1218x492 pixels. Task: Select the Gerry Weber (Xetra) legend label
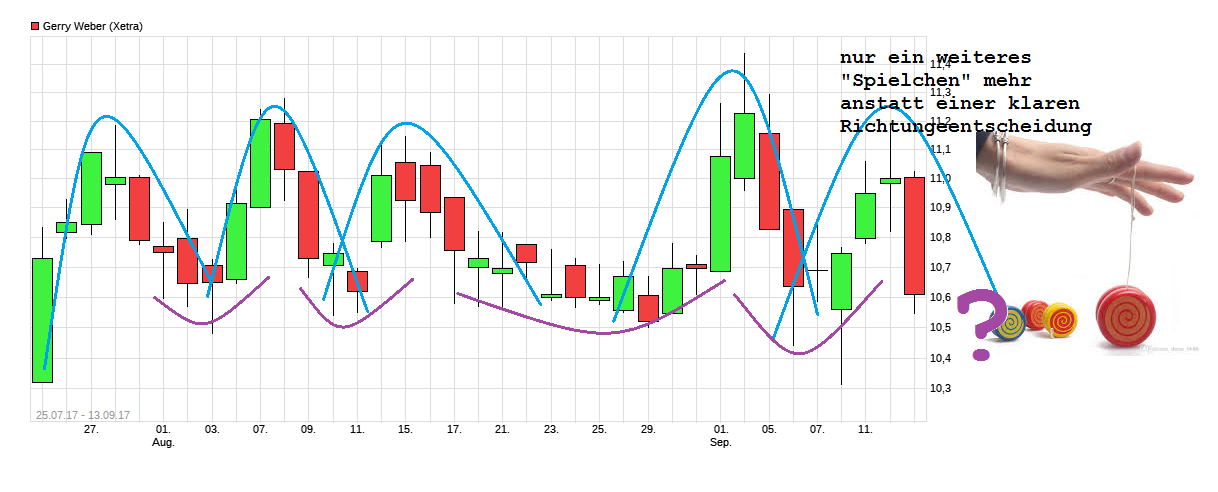tap(92, 27)
